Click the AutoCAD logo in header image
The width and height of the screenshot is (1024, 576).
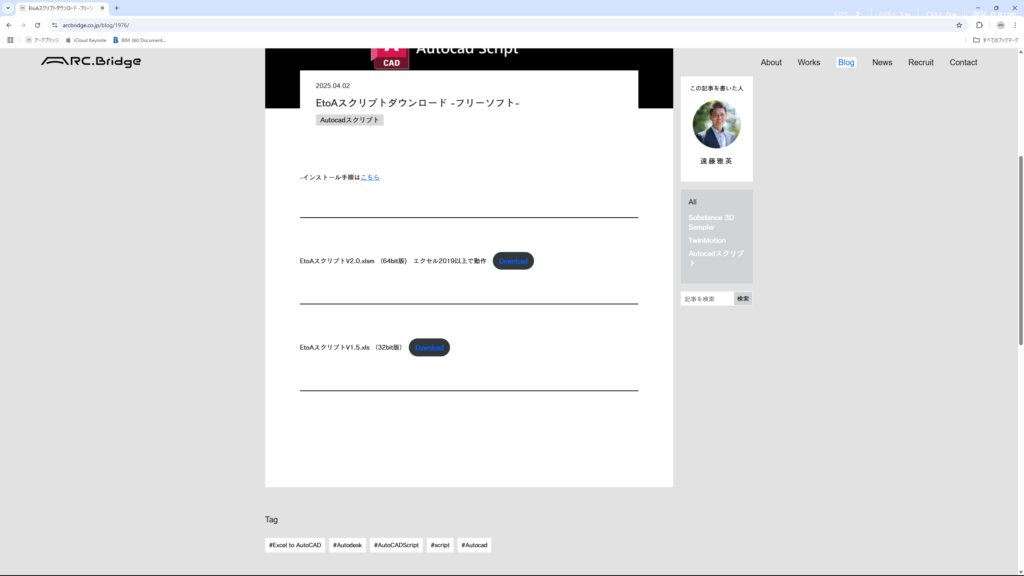tap(391, 58)
